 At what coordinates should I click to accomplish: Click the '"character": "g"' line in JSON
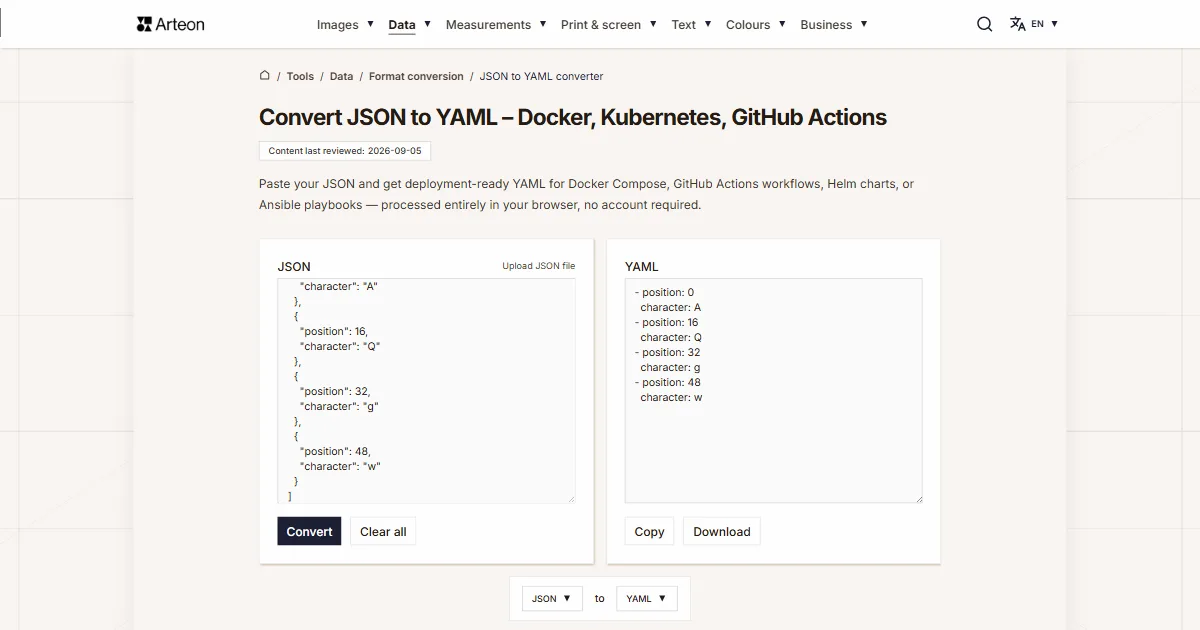click(339, 406)
